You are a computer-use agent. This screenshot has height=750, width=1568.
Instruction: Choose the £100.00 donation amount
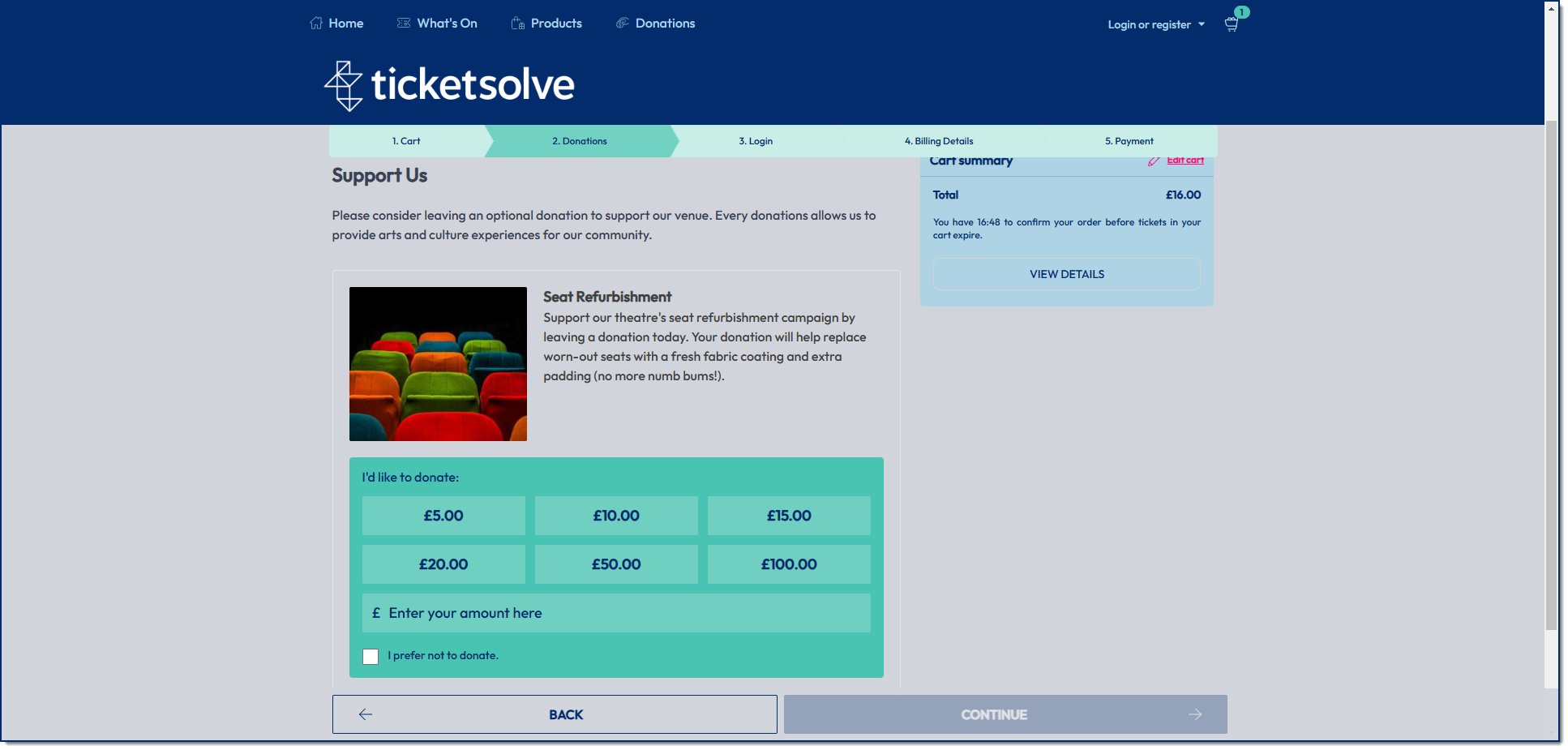pyautogui.click(x=789, y=564)
